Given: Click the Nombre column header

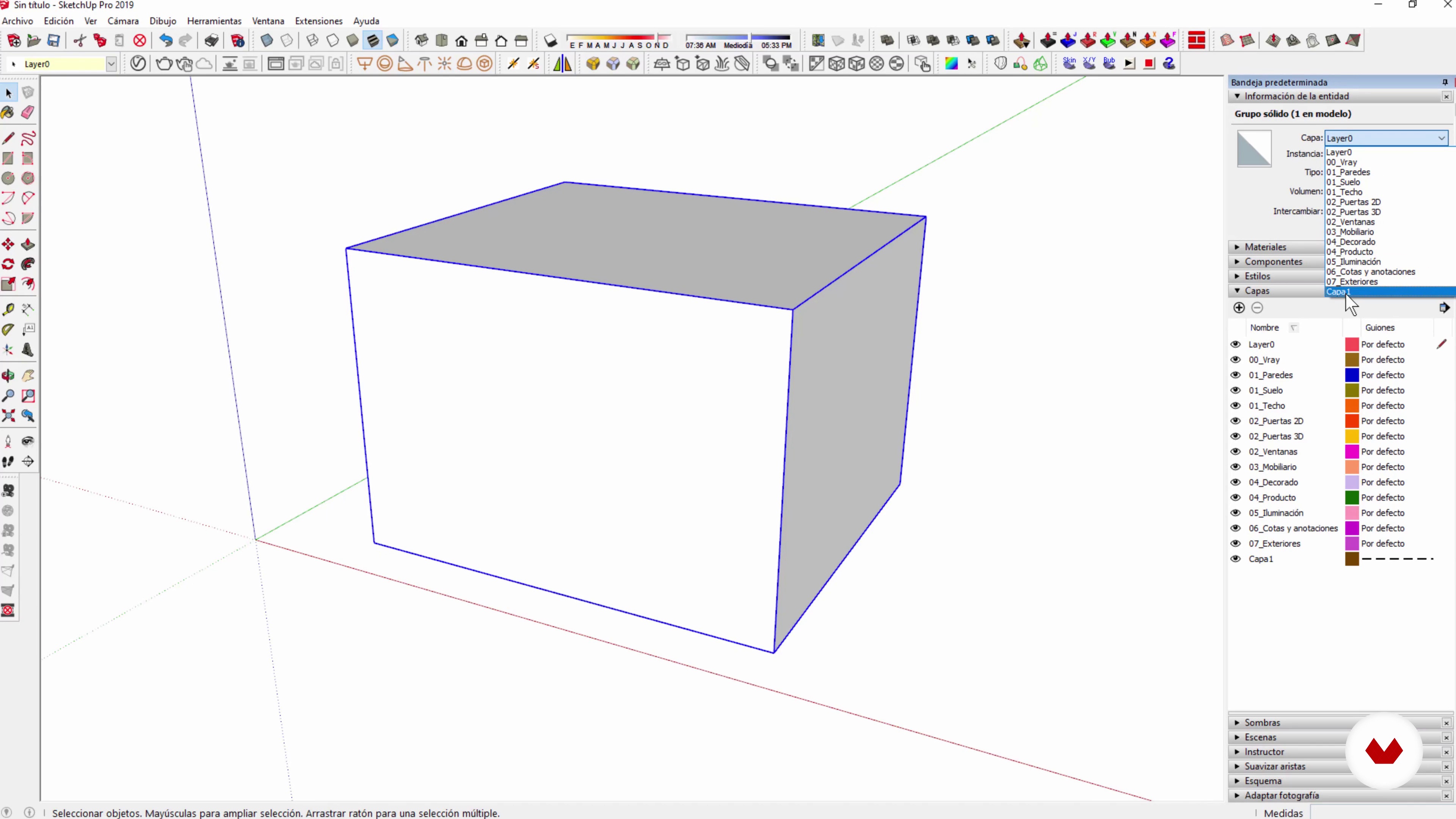Looking at the screenshot, I should point(1264,327).
